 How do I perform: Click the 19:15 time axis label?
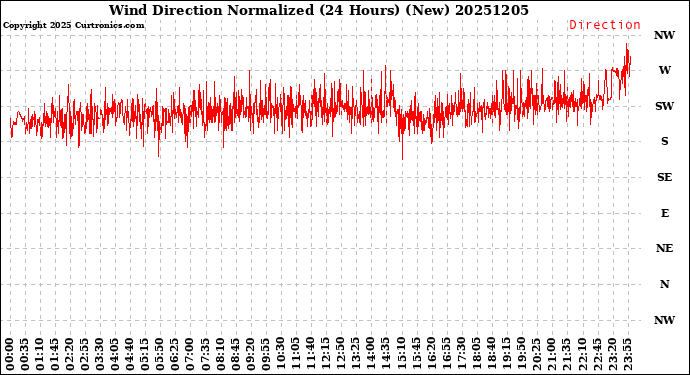click(x=506, y=355)
